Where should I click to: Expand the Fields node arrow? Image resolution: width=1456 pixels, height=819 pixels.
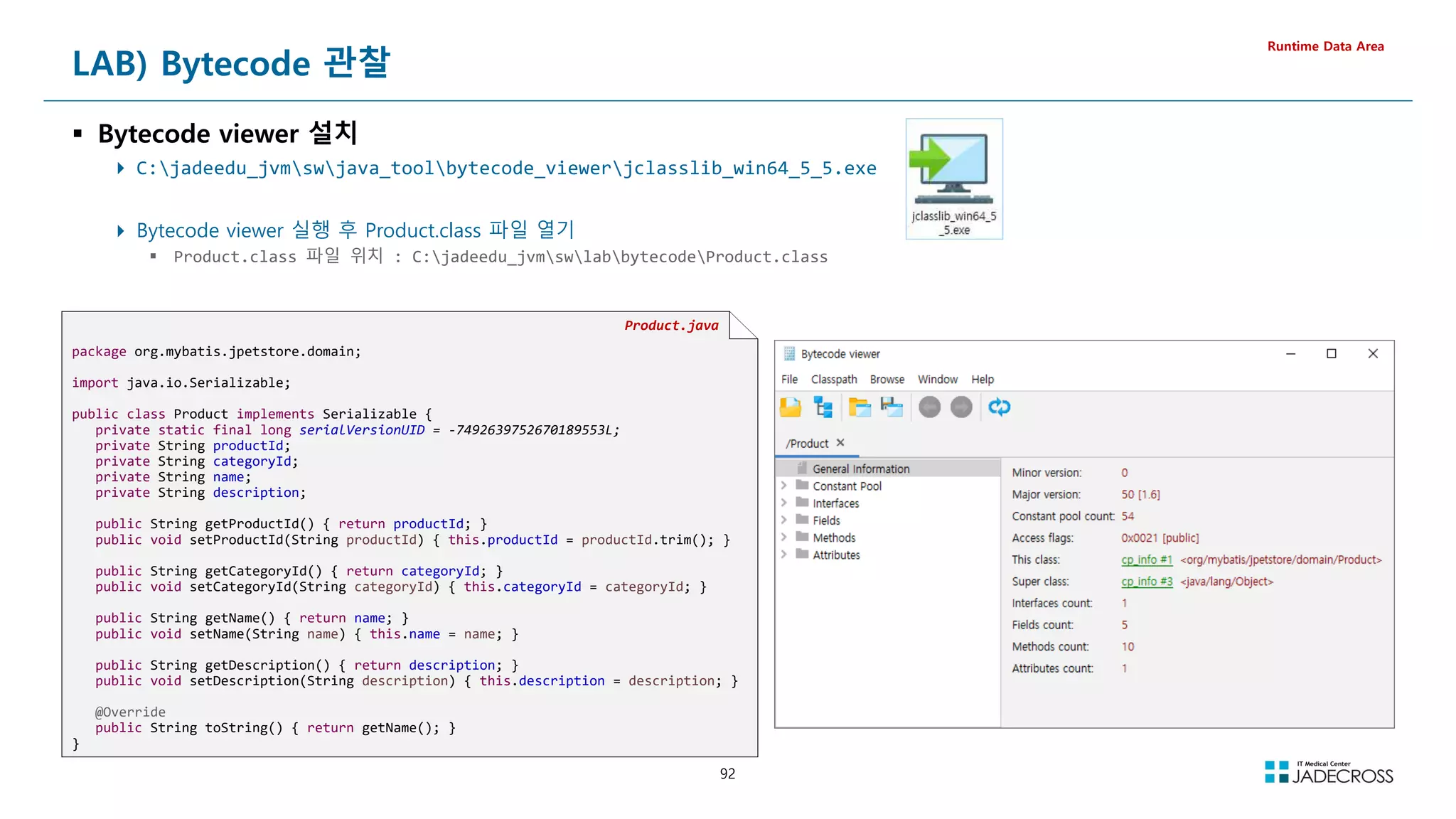click(783, 520)
